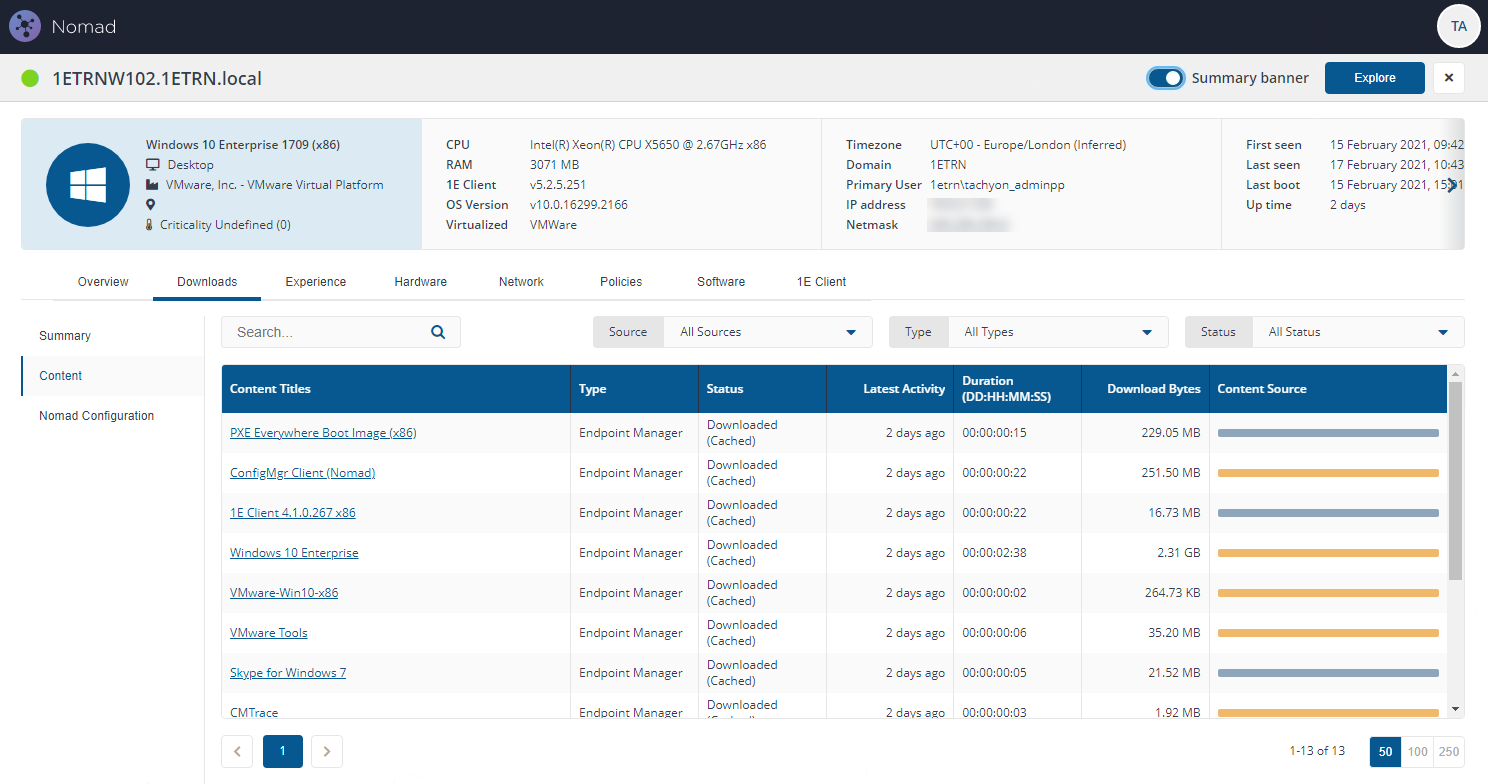Click the 1-13 of 13 results count

click(x=1318, y=751)
